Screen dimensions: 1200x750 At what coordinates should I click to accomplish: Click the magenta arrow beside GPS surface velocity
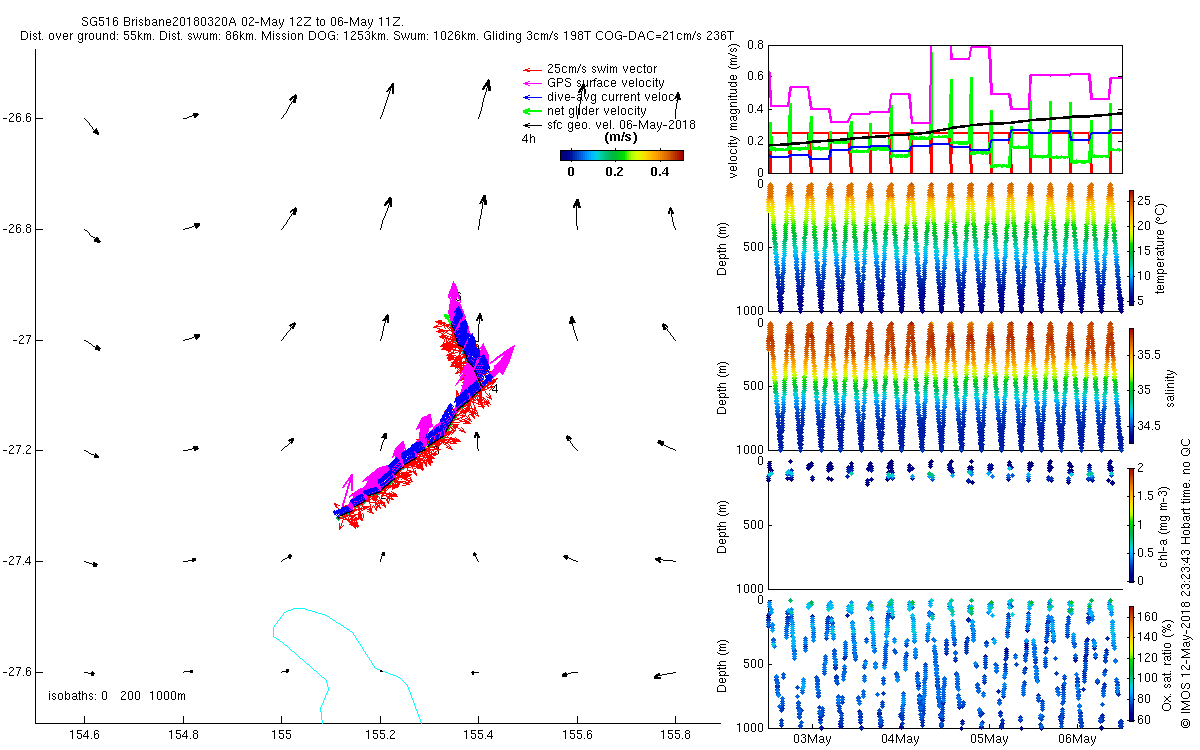pyautogui.click(x=533, y=83)
